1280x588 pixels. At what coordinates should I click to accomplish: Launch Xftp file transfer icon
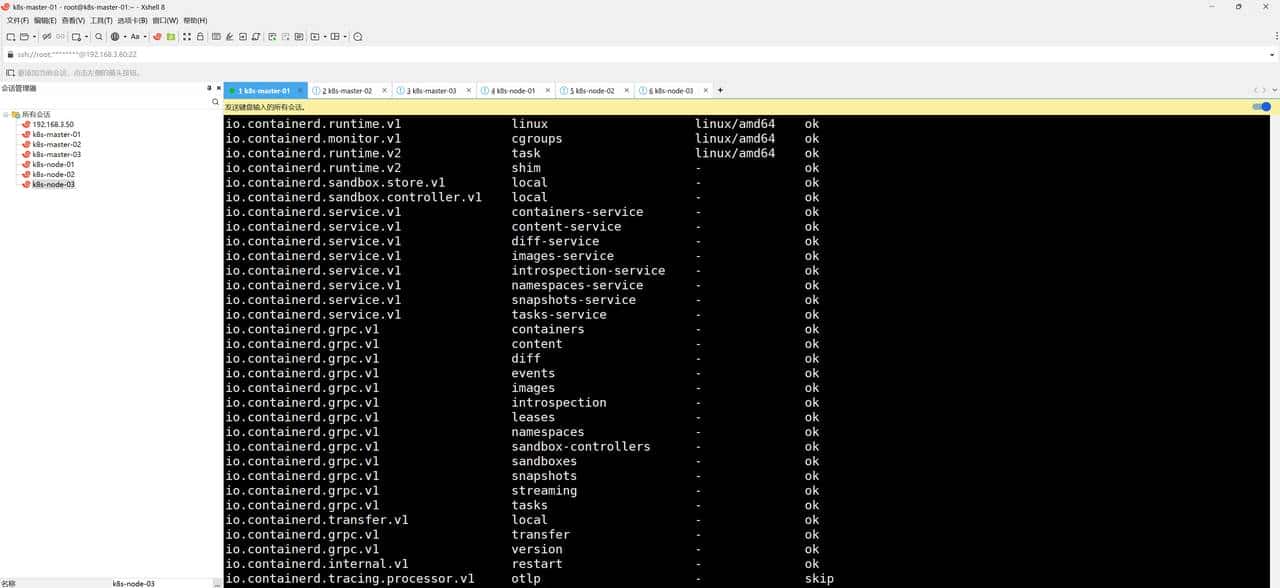(x=170, y=36)
